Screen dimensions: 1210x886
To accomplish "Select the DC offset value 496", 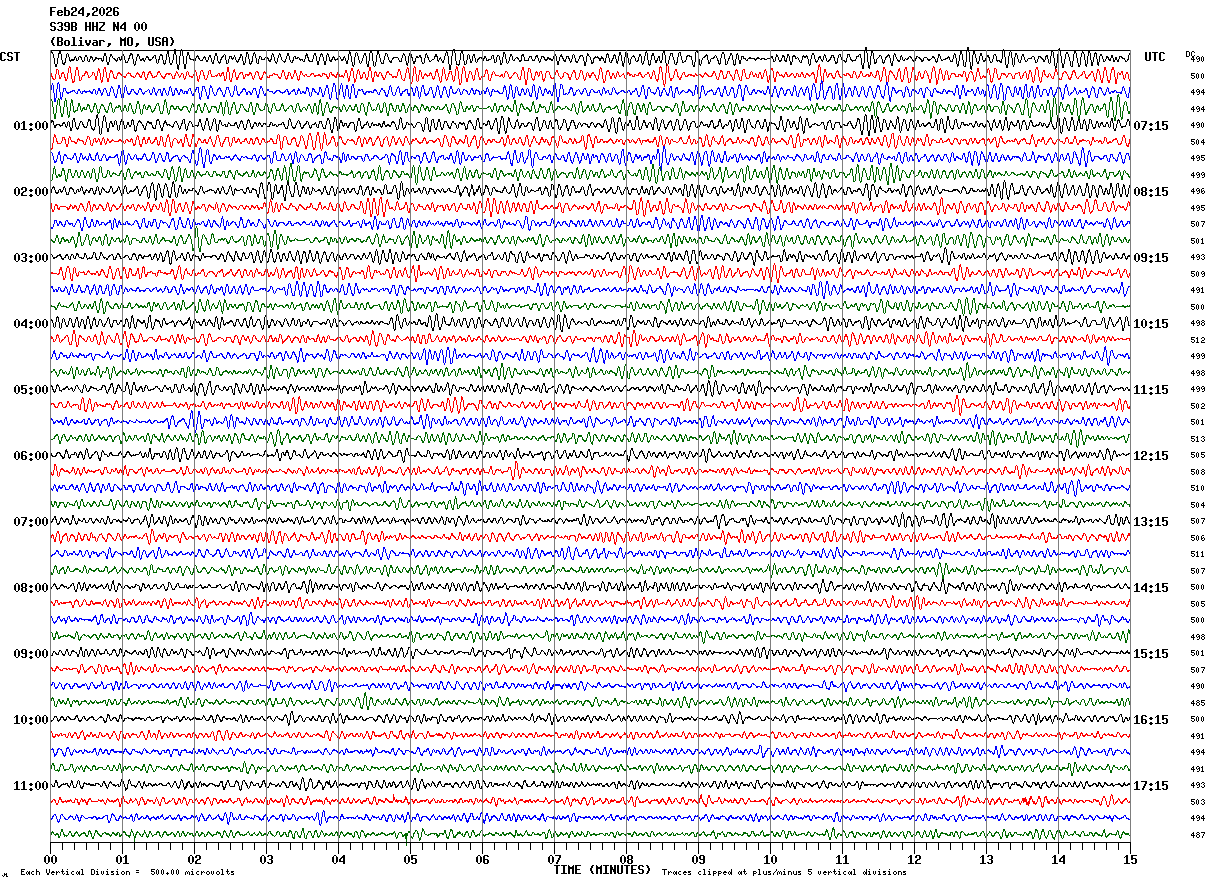I will pos(1197,192).
